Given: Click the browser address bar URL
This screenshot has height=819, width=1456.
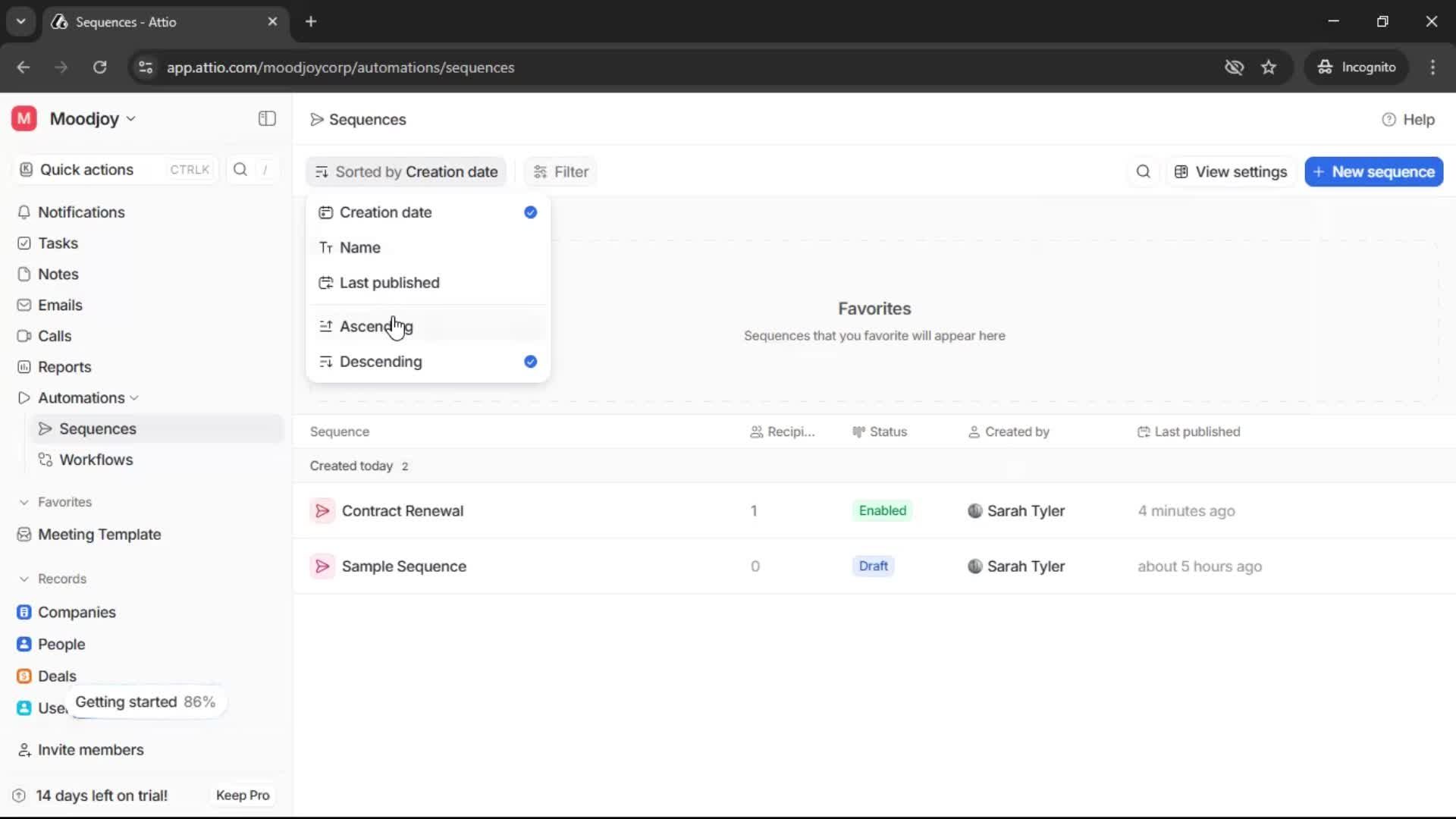Looking at the screenshot, I should click(x=340, y=67).
